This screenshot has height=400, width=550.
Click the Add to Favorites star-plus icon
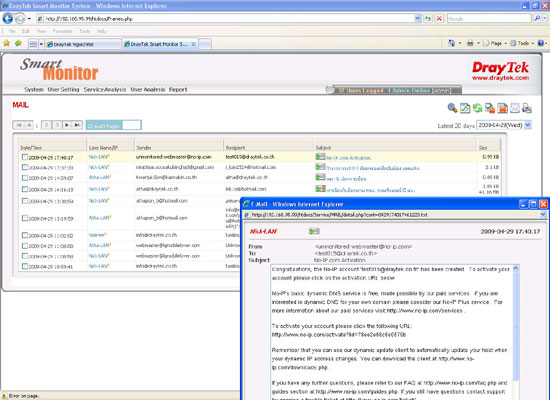pos(18,44)
